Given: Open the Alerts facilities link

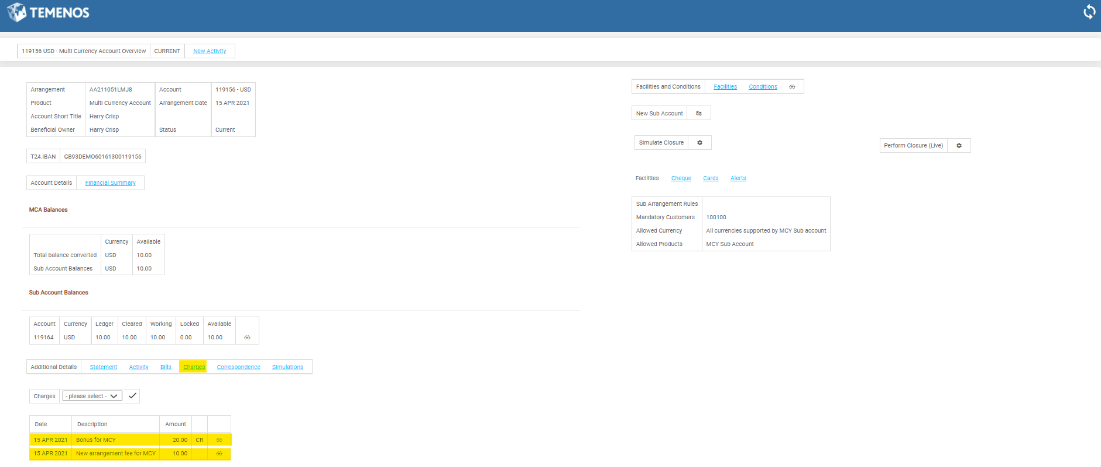Looking at the screenshot, I should point(738,178).
